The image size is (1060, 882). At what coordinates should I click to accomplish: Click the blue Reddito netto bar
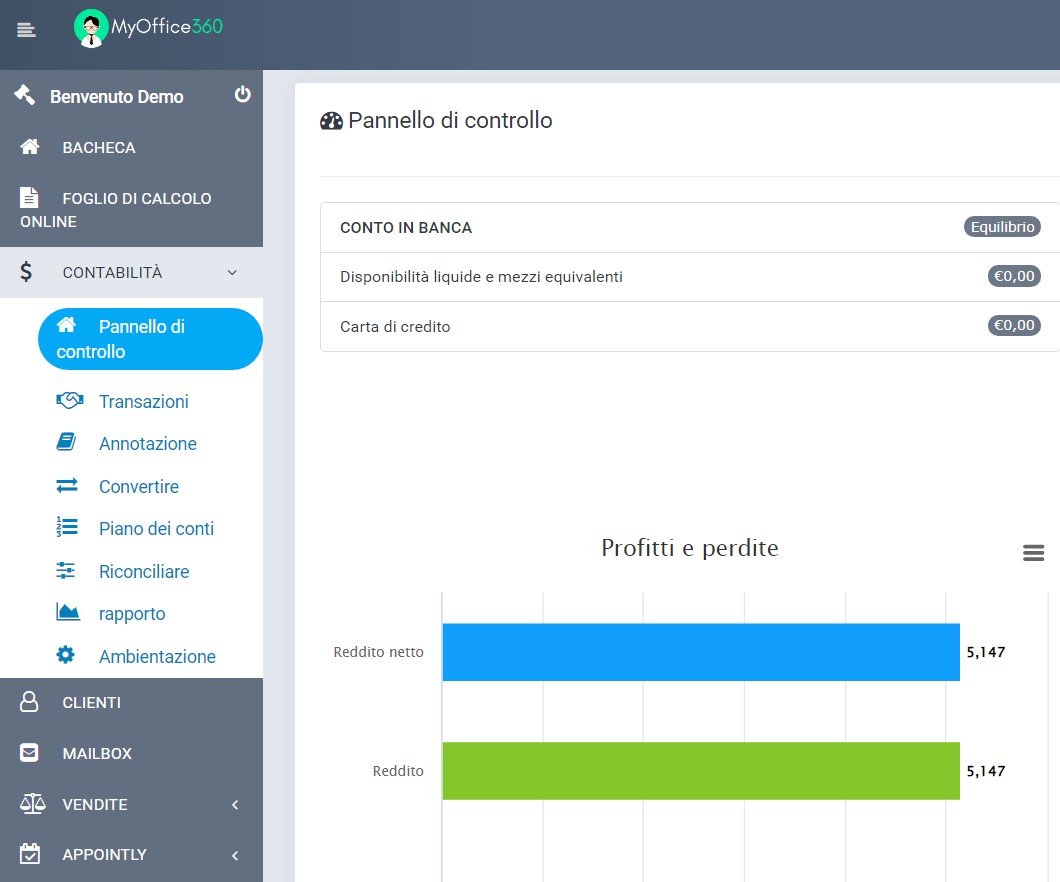(701, 652)
